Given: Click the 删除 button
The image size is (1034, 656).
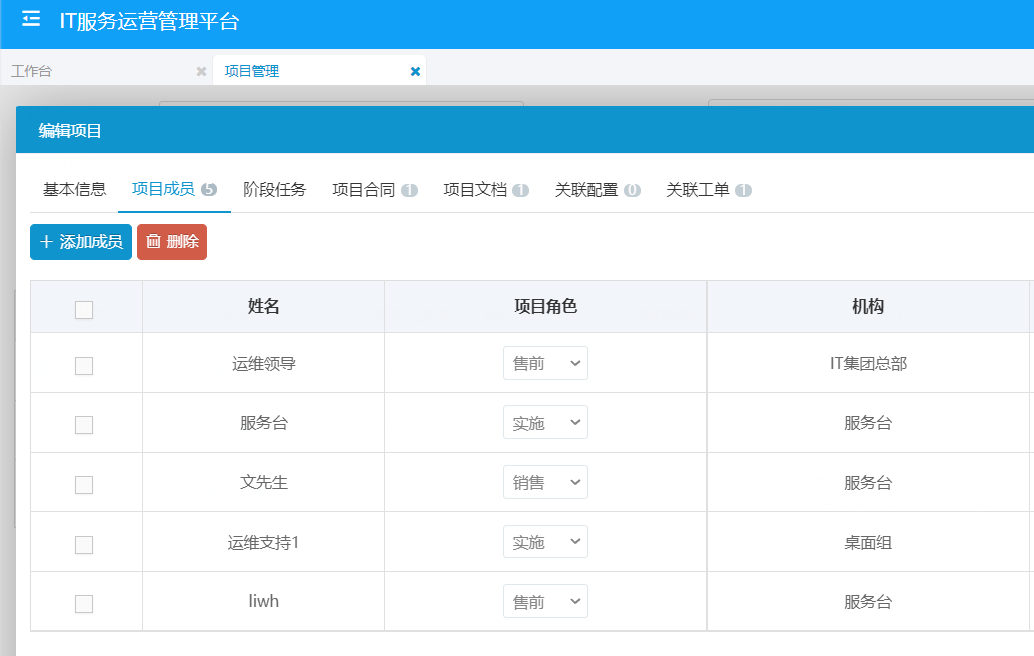Looking at the screenshot, I should [172, 241].
